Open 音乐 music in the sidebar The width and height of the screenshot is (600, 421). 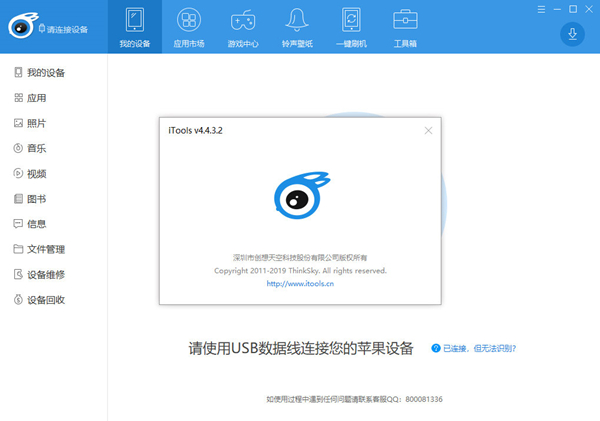[x=30, y=148]
